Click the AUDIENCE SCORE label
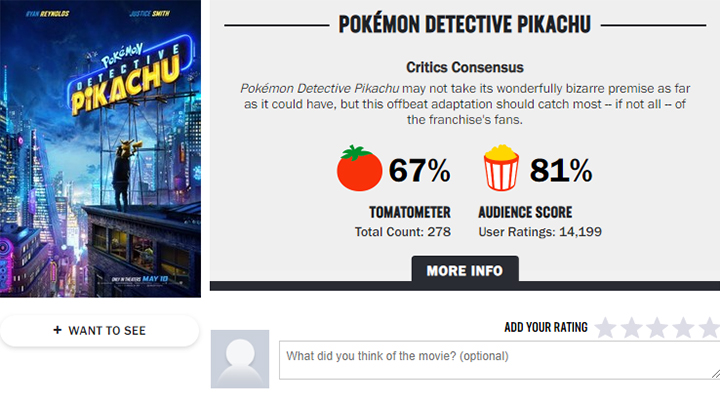The image size is (720, 405). click(525, 213)
